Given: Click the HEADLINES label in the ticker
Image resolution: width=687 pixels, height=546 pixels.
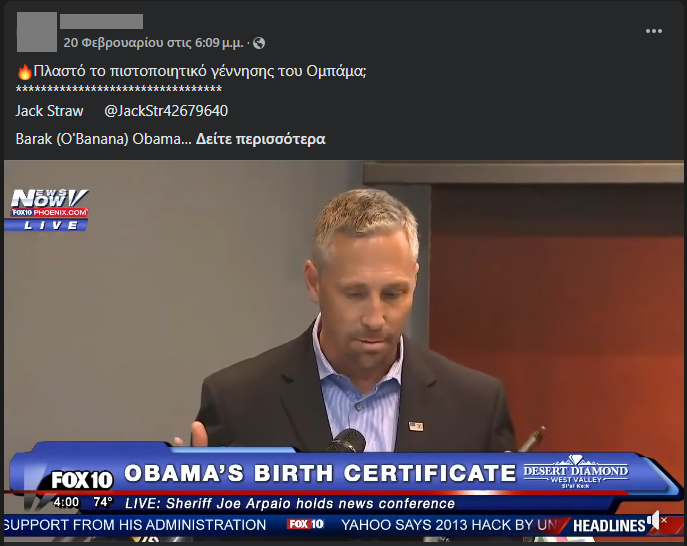Looking at the screenshot, I should click(x=609, y=525).
